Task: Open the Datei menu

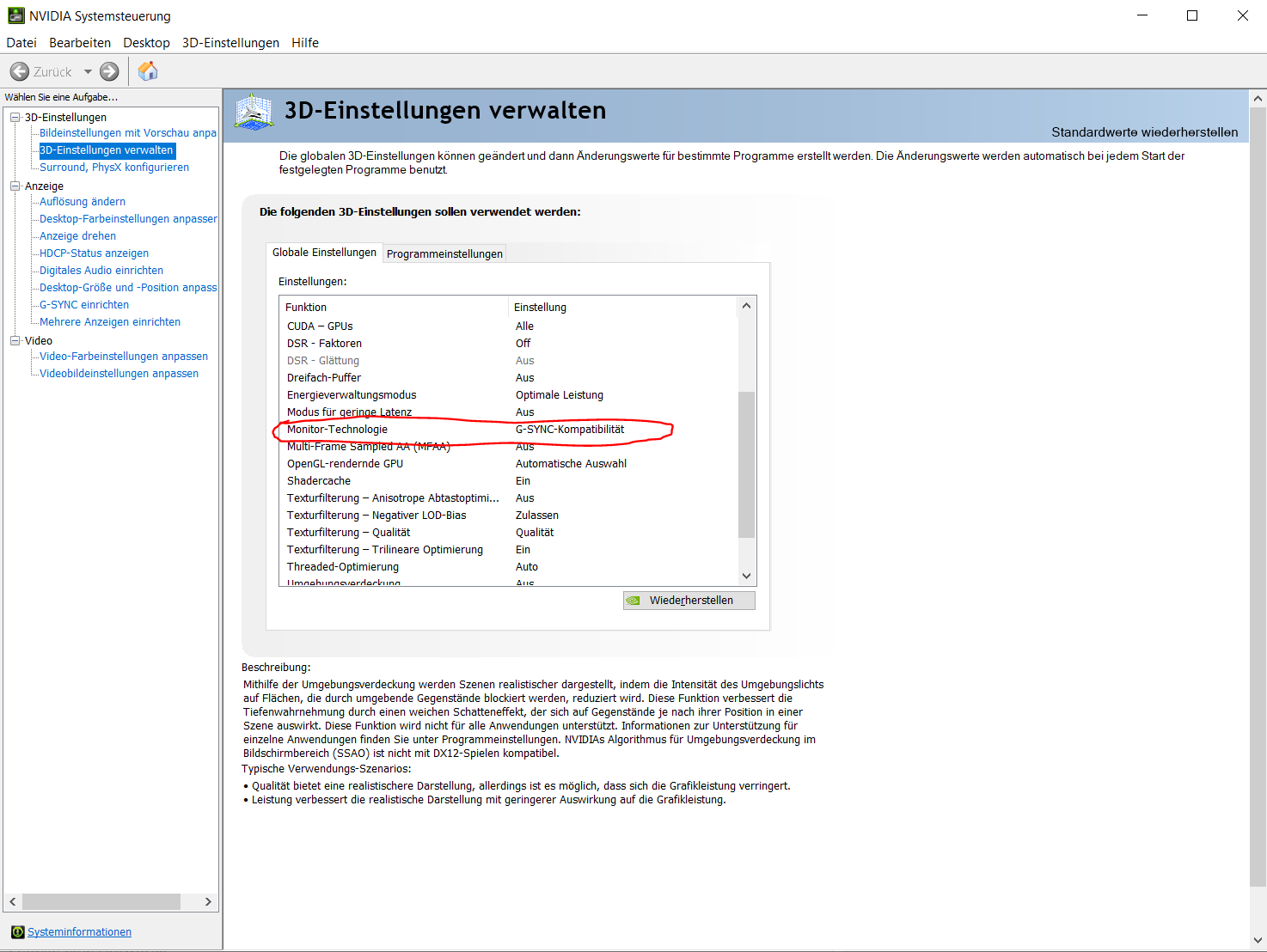Action: (x=21, y=43)
